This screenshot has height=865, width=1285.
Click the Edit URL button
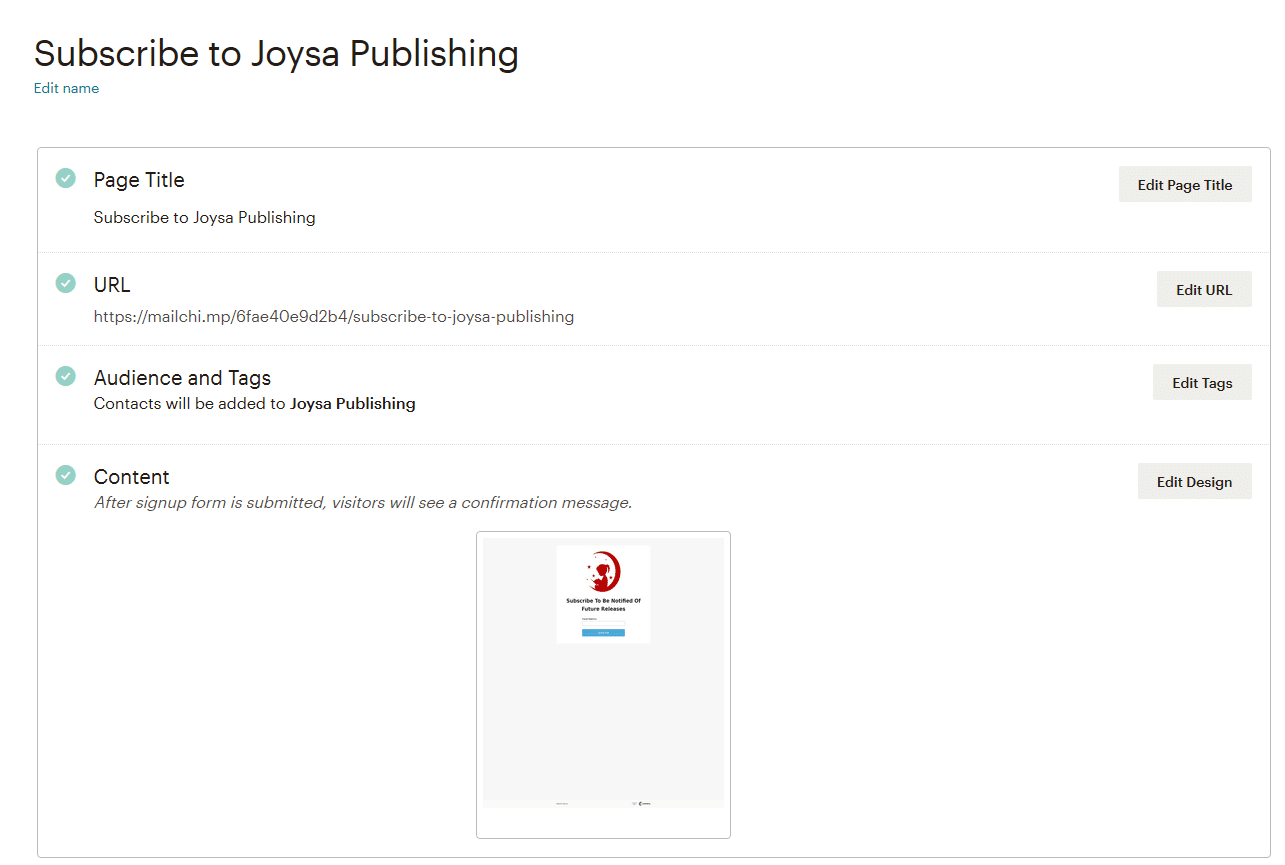(1204, 289)
